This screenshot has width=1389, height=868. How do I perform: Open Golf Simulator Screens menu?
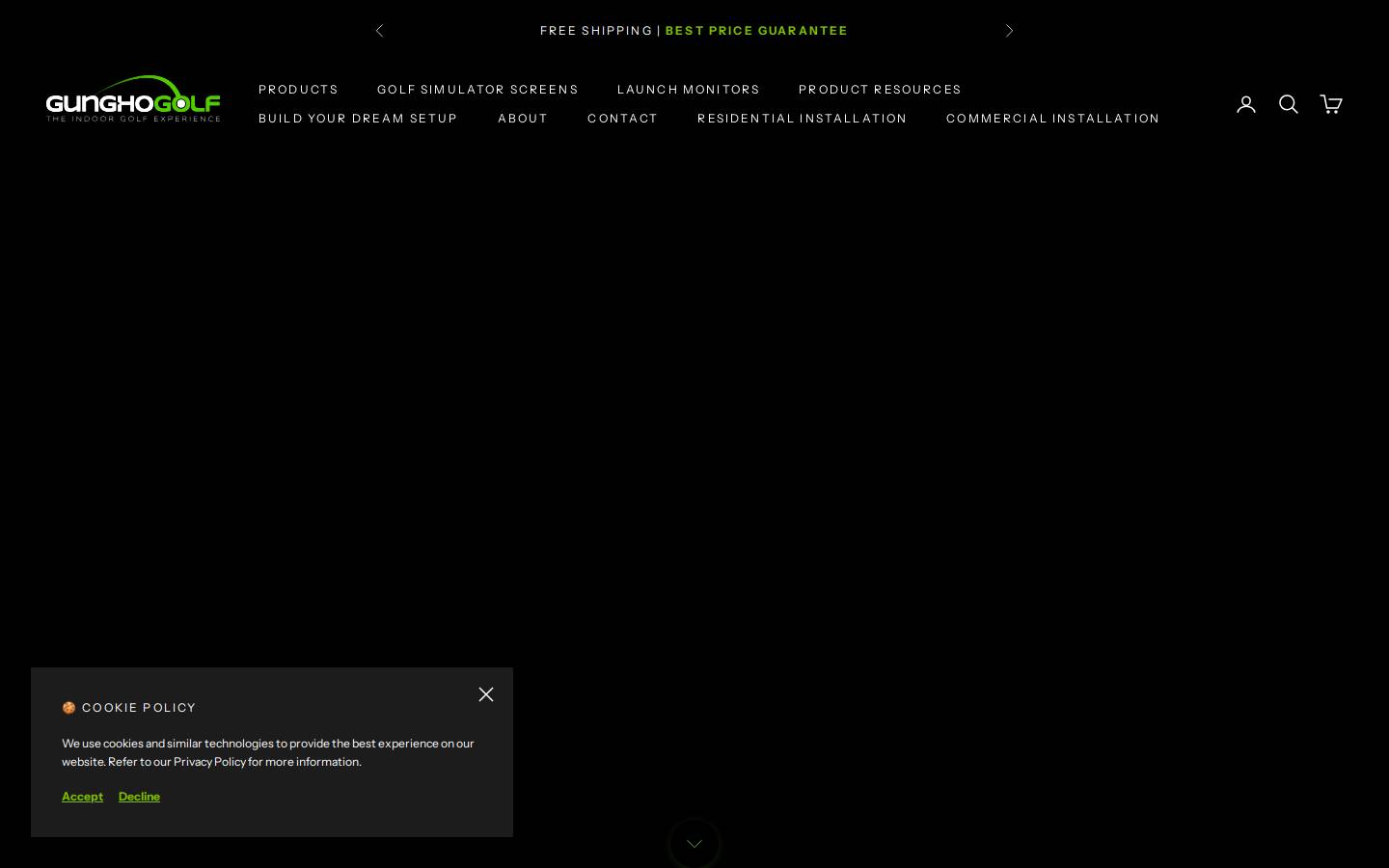click(x=477, y=89)
